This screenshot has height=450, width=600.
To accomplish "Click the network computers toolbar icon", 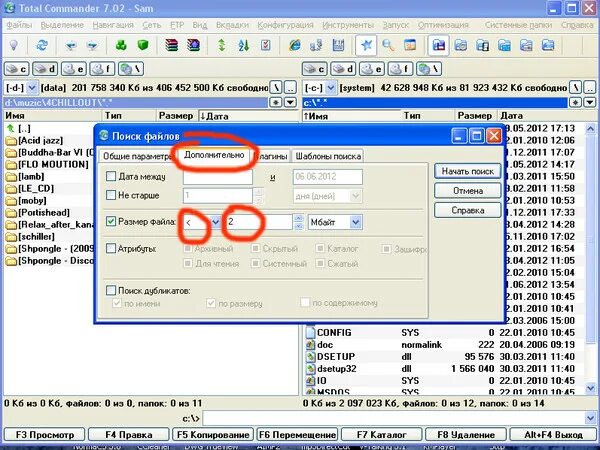I will [x=316, y=45].
